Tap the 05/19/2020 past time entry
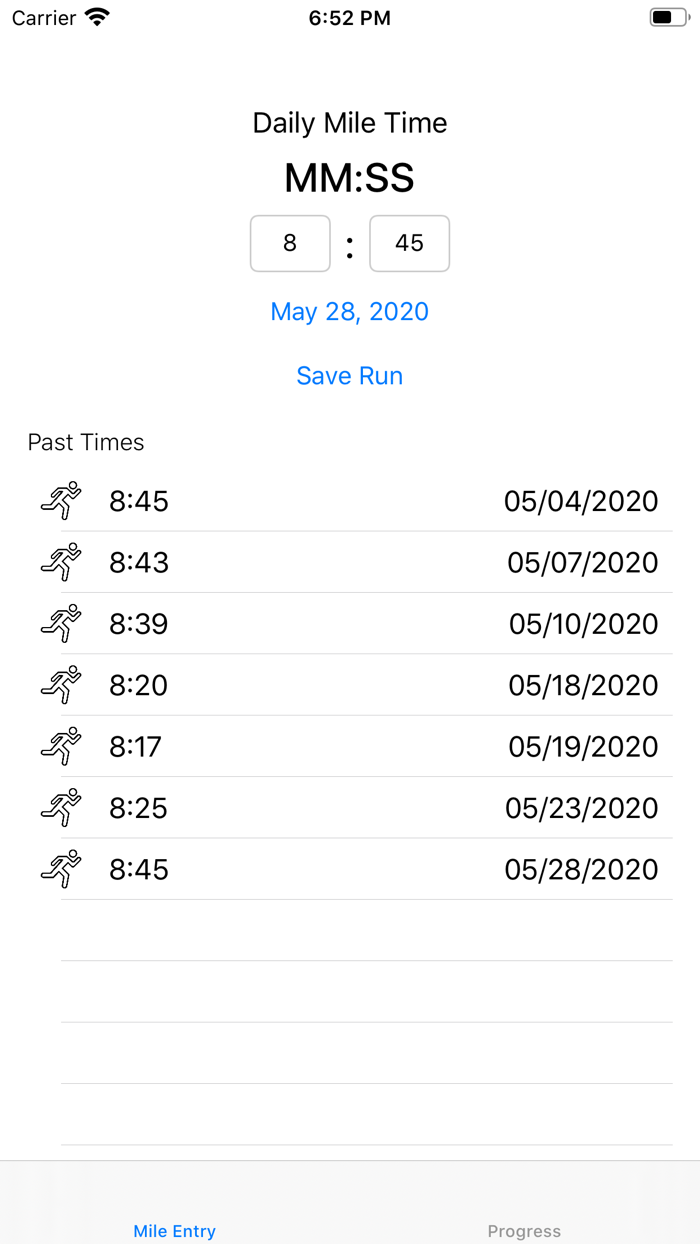Viewport: 700px width, 1244px height. [350, 747]
